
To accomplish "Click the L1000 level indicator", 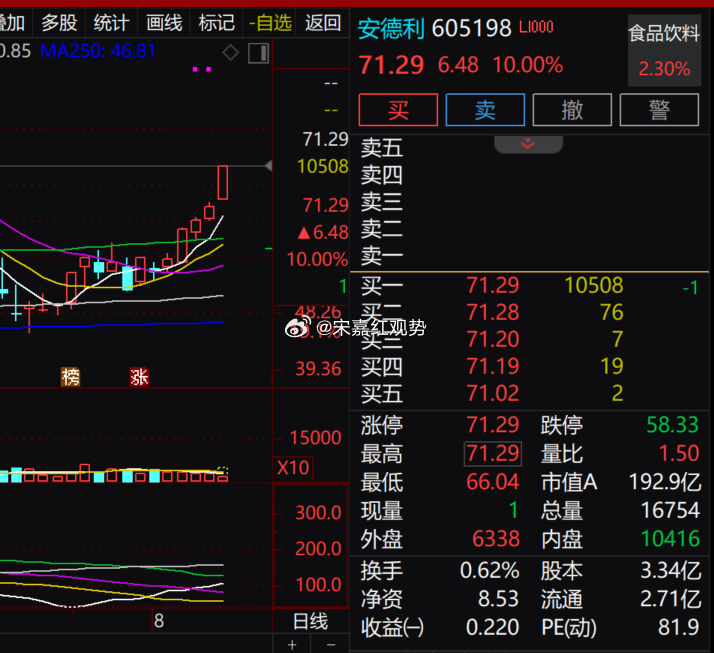I will [536, 27].
